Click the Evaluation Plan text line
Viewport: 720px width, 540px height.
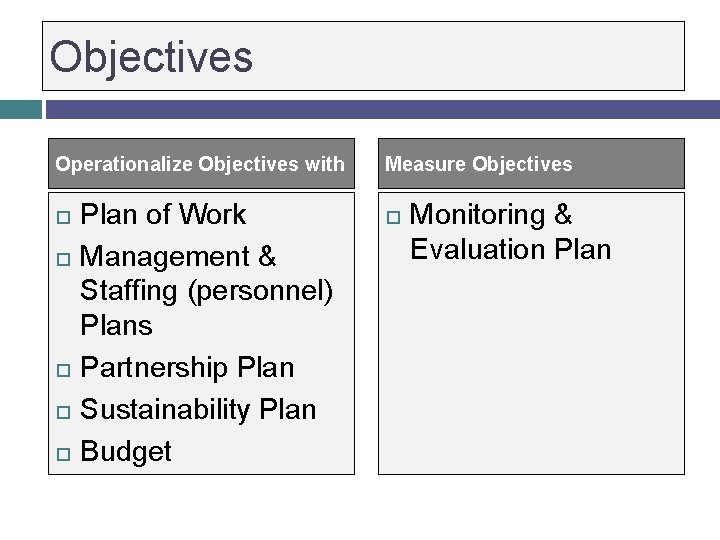(510, 249)
